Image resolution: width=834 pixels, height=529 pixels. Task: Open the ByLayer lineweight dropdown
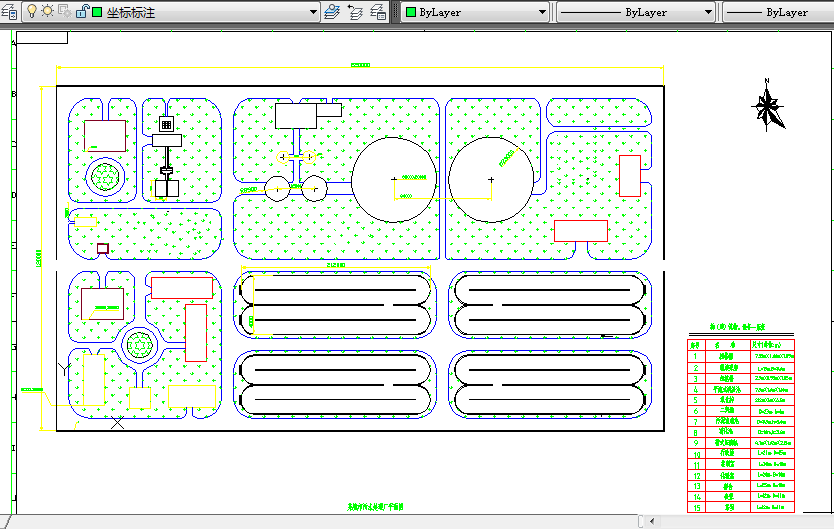point(780,13)
